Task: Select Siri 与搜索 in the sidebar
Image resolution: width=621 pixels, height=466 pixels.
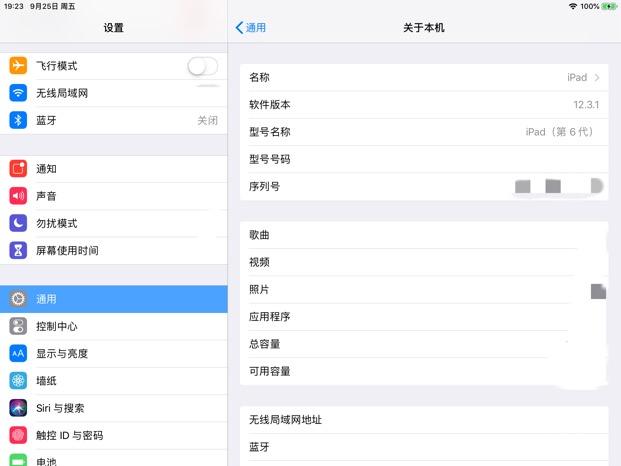Action: (114, 408)
